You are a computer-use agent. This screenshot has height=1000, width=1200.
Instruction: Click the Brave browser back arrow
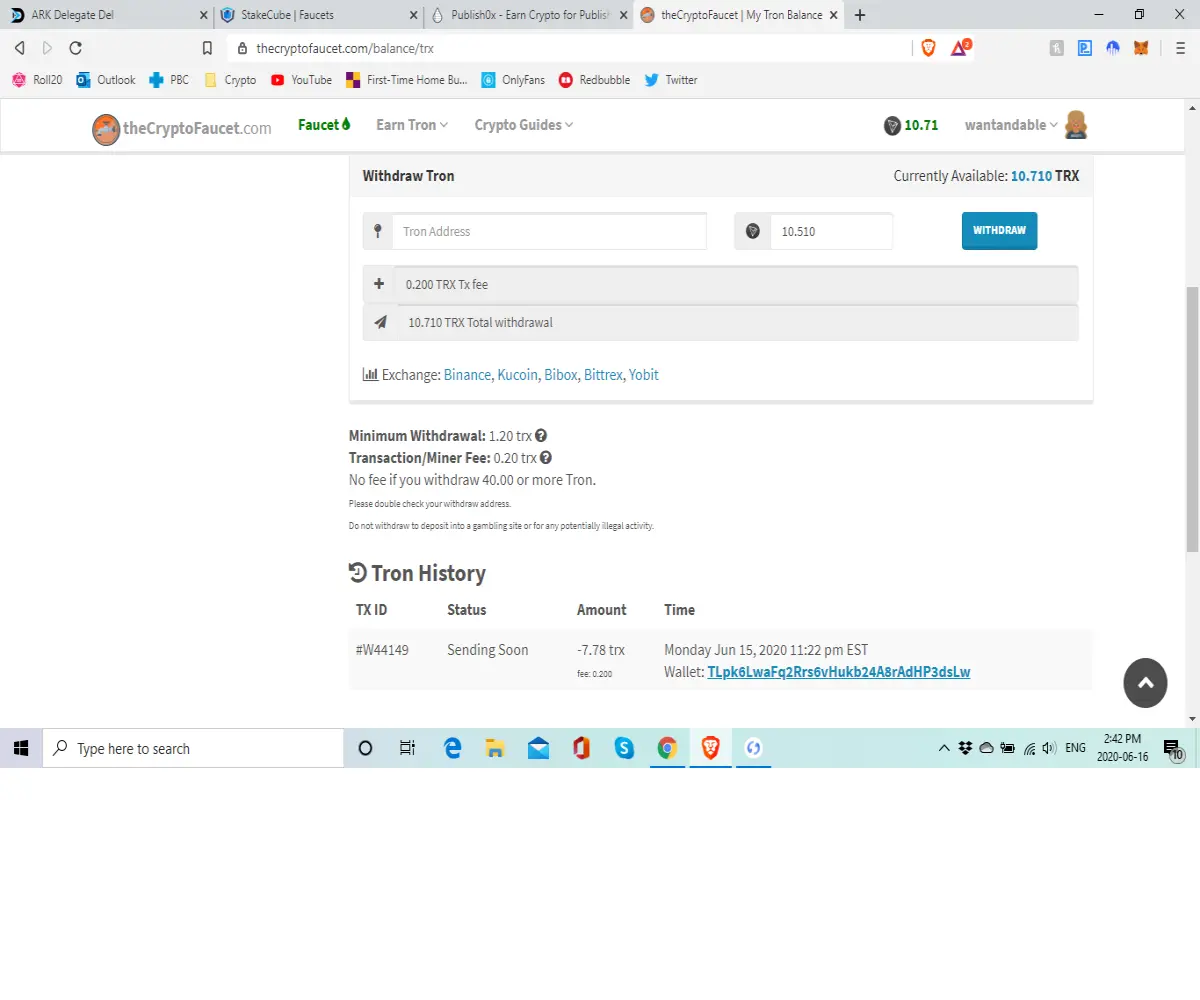(19, 48)
